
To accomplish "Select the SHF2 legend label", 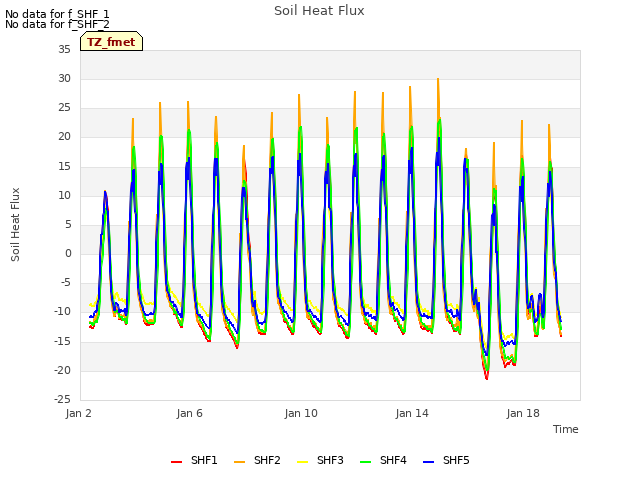I will [x=267, y=460].
